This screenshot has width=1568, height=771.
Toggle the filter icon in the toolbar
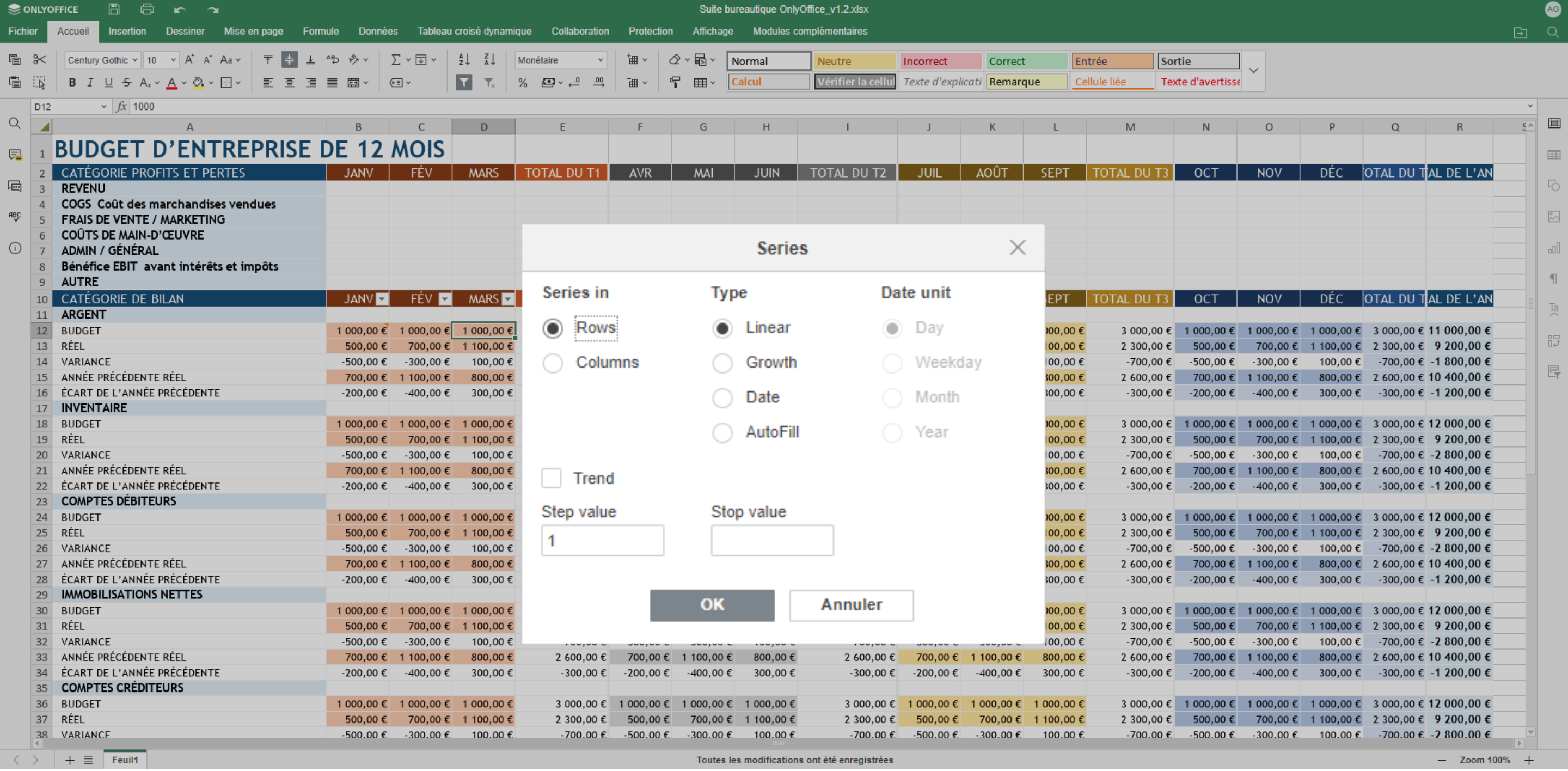[464, 83]
